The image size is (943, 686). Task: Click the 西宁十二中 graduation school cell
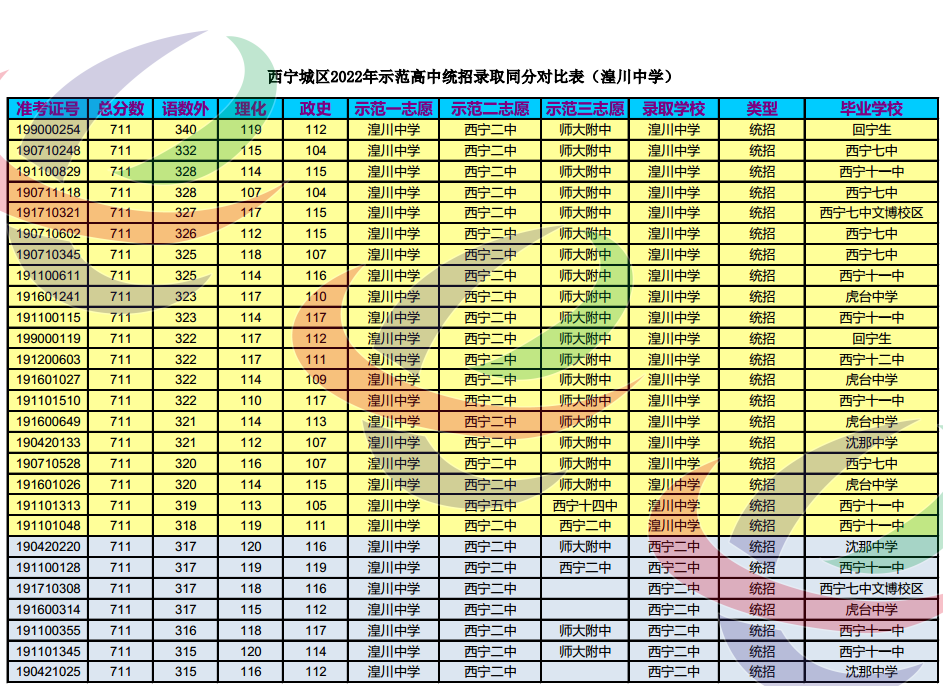tap(871, 359)
